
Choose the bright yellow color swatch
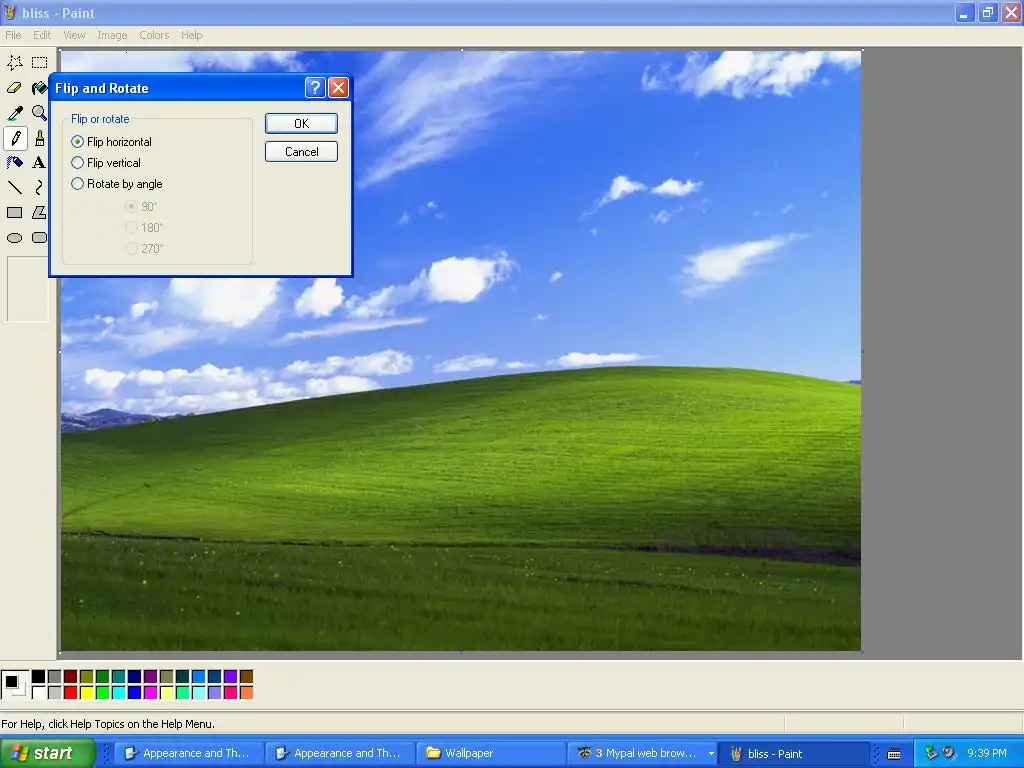pos(86,692)
